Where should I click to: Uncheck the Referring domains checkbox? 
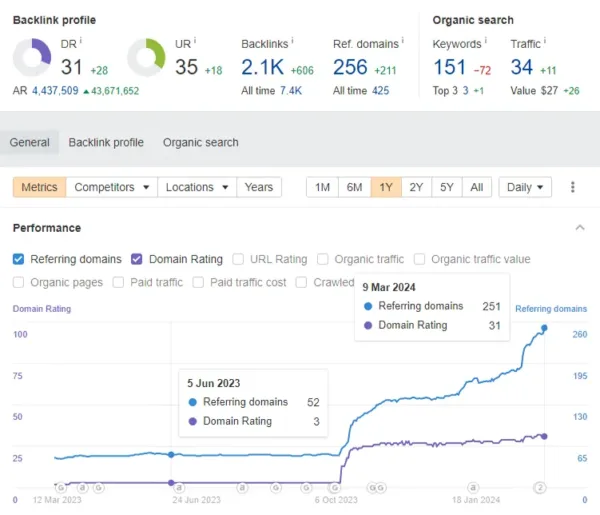pos(18,259)
